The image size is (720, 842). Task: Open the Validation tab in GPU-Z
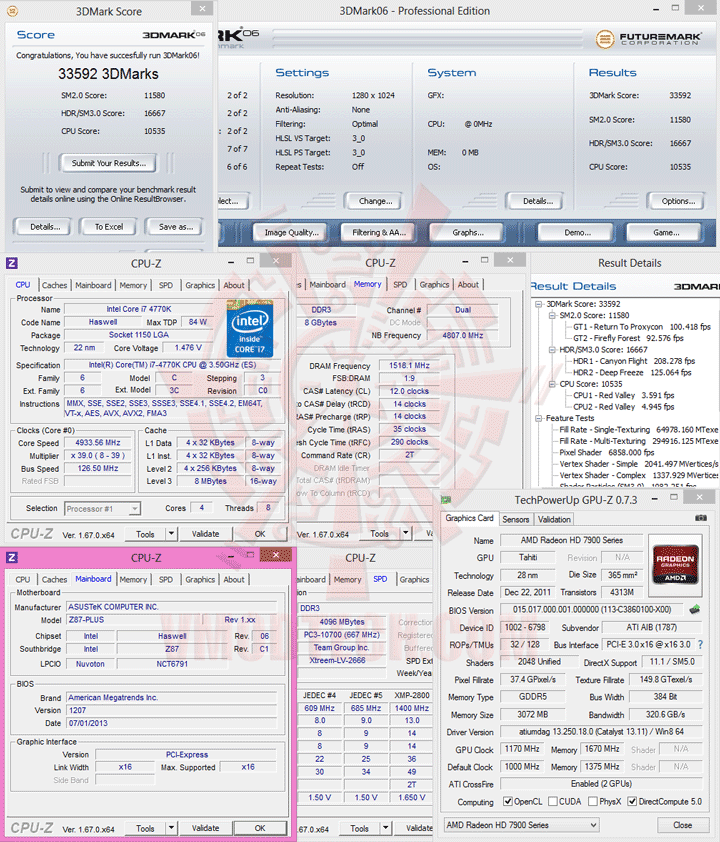click(x=554, y=519)
